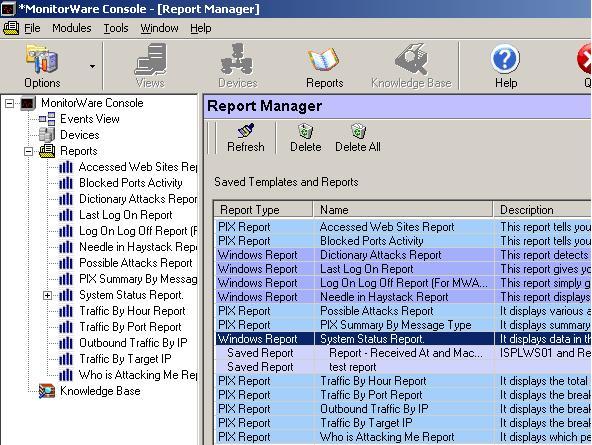592x445 pixels.
Task: Select Outbound Traffic By IP table row
Action: pyautogui.click(x=403, y=409)
